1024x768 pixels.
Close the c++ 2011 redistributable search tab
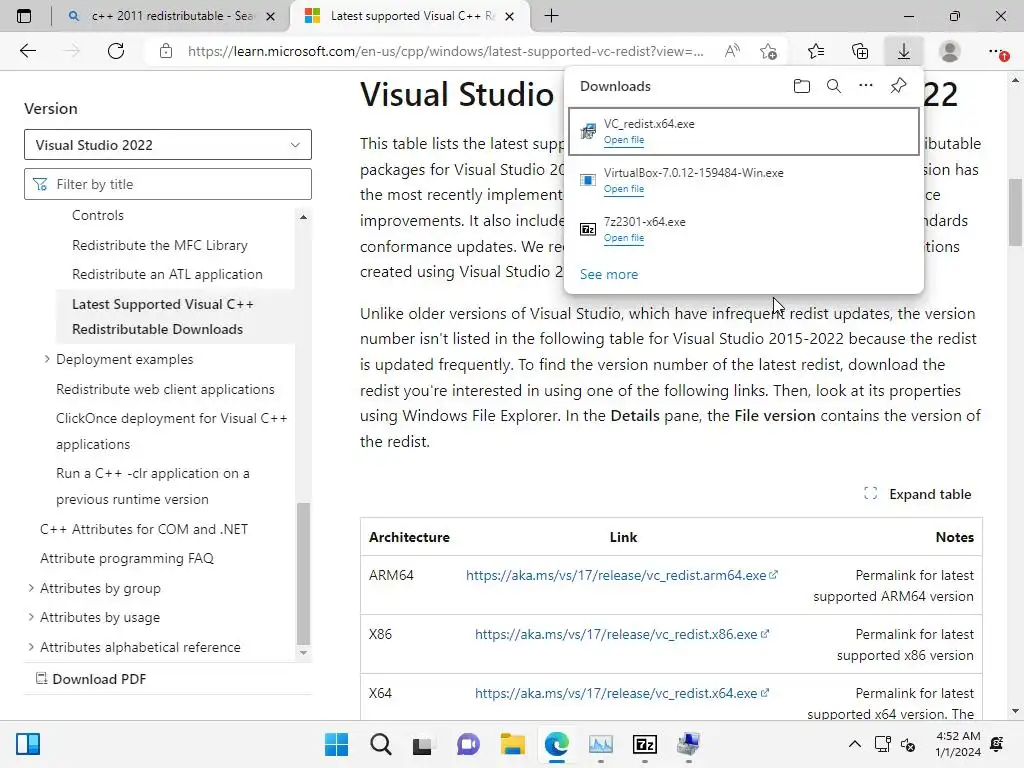pos(270,16)
